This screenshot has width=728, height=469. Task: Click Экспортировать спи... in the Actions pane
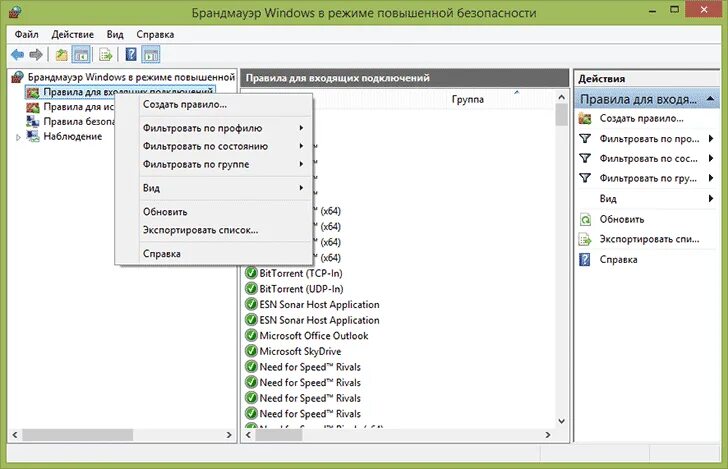(649, 239)
